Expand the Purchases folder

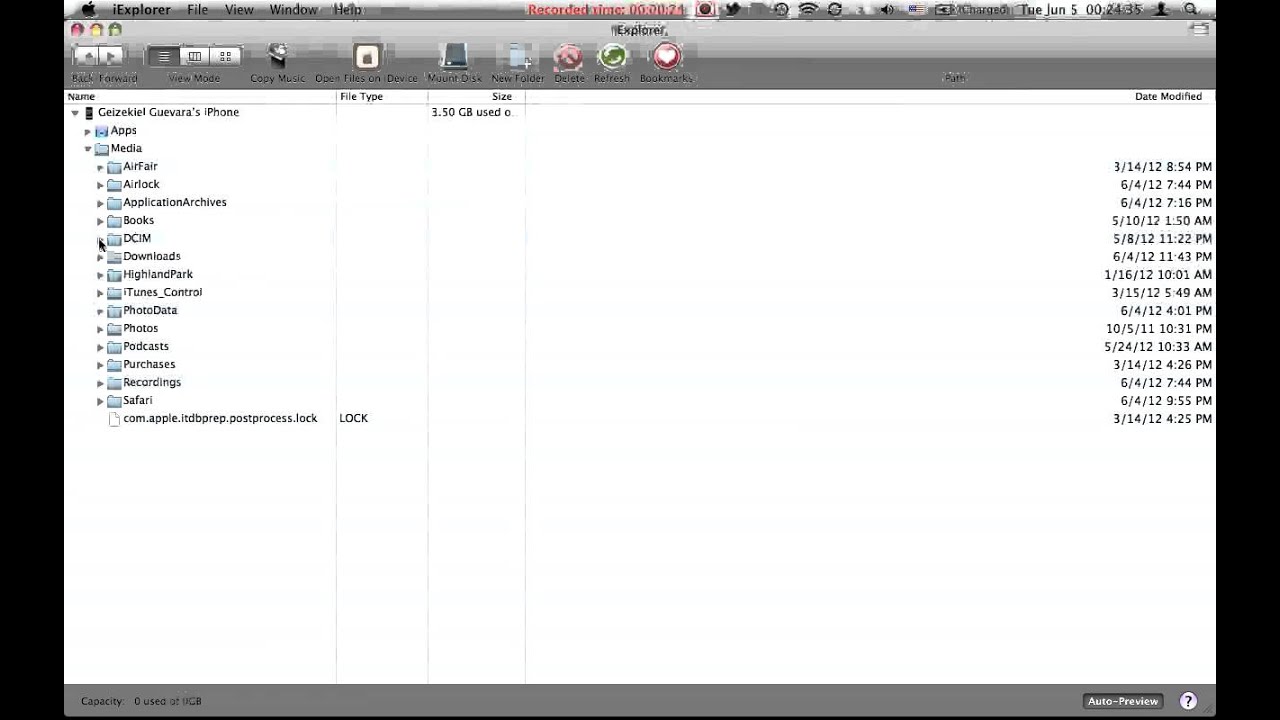(x=101, y=365)
